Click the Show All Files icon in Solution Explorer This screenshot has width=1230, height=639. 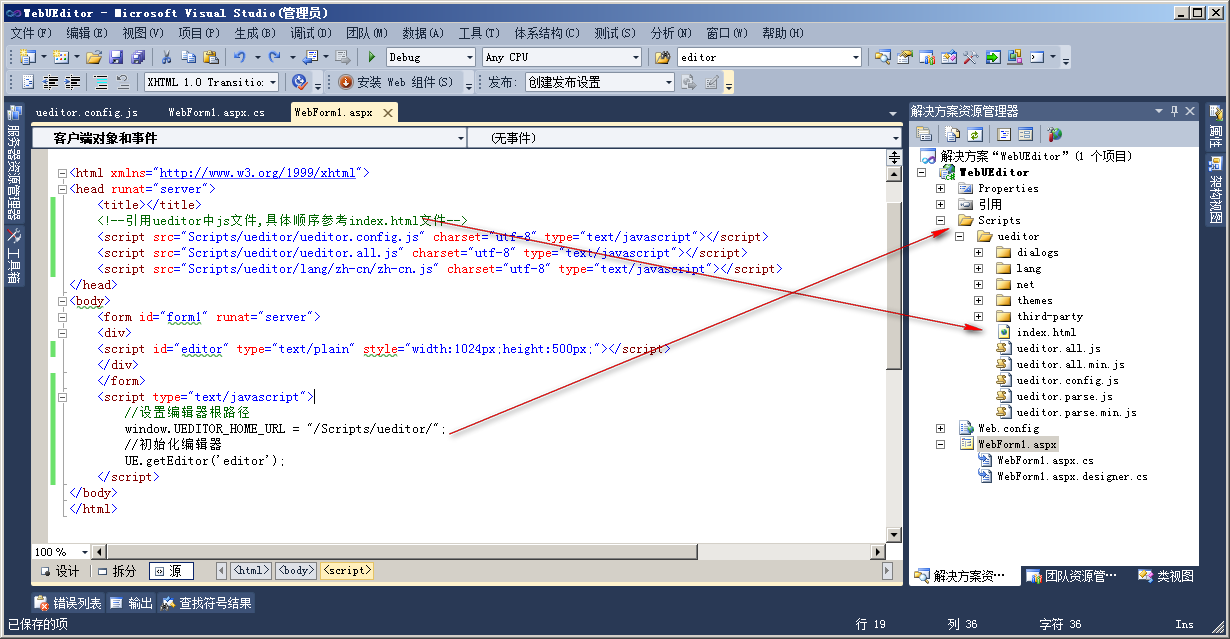(x=953, y=134)
